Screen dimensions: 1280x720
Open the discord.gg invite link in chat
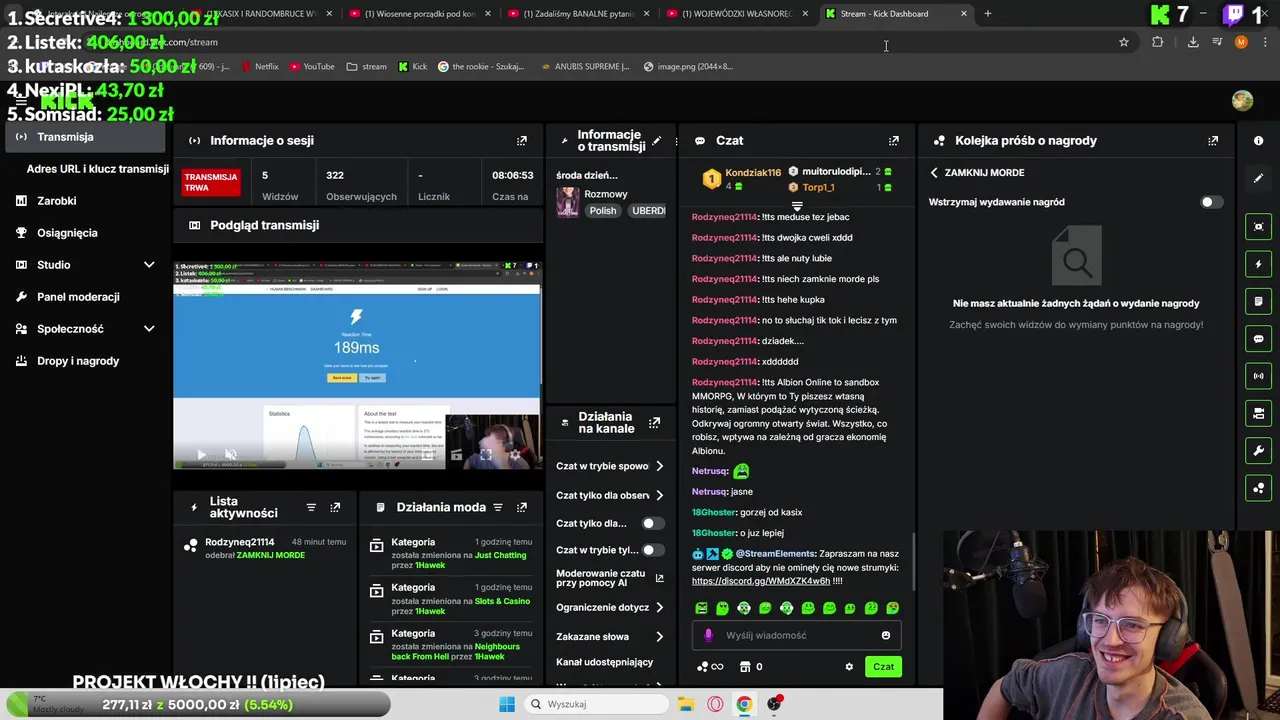(x=761, y=581)
